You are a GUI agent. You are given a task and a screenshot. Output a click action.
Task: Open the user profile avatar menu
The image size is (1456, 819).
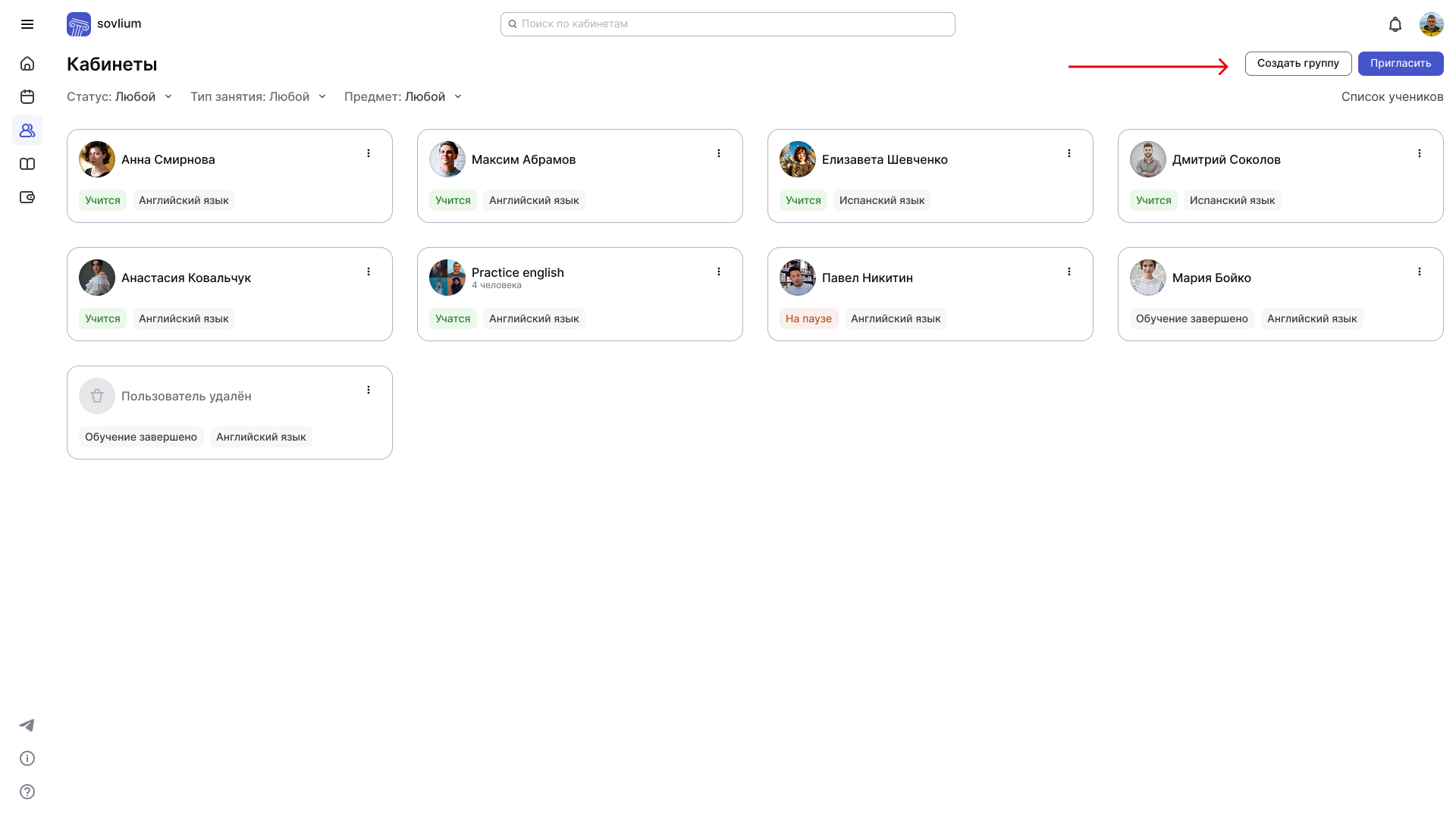point(1431,24)
